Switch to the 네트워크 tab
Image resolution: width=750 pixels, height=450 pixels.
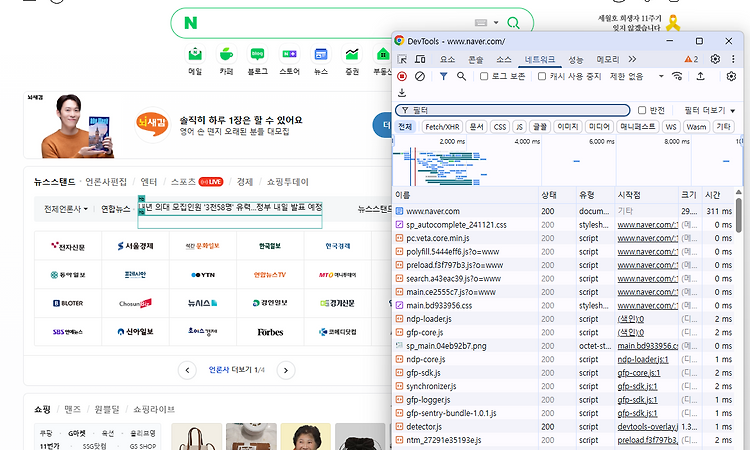(540, 59)
